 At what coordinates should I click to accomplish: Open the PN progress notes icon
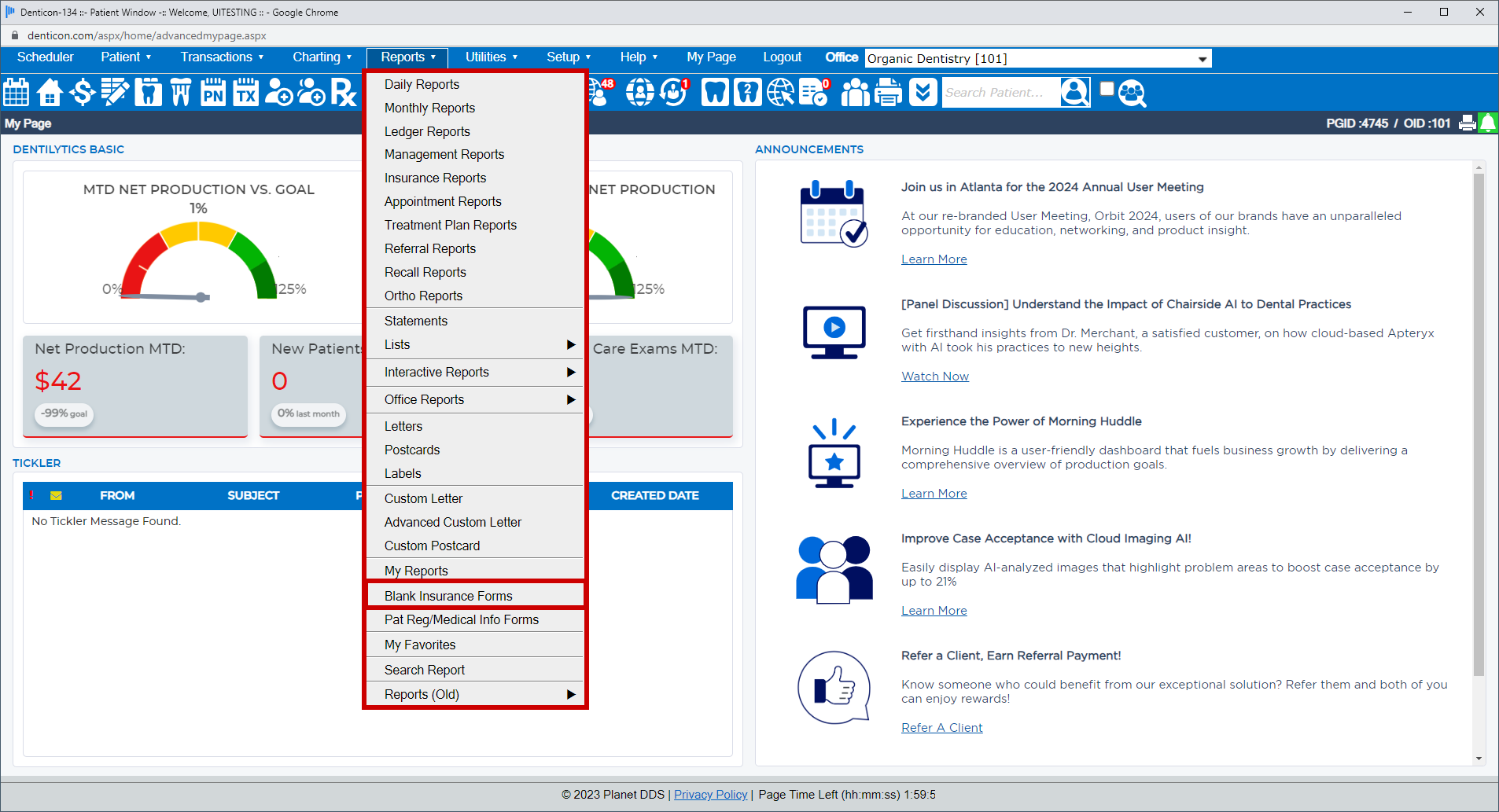pyautogui.click(x=213, y=93)
